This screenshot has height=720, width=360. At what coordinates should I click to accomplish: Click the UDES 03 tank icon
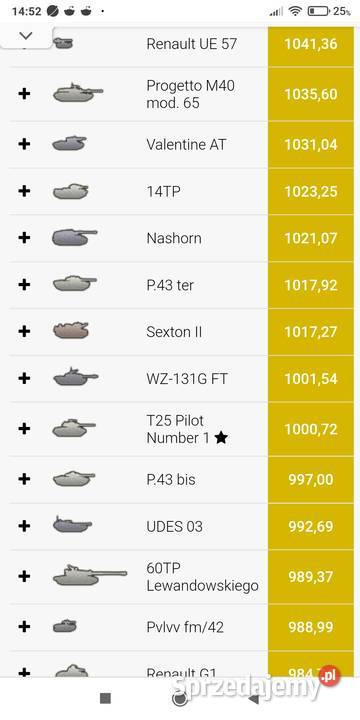(x=73, y=525)
